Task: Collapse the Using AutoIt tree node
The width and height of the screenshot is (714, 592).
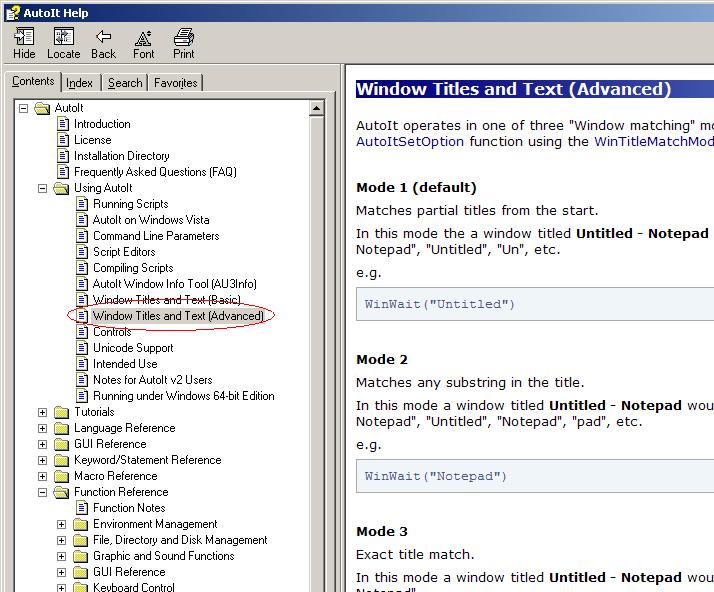Action: (x=42, y=188)
